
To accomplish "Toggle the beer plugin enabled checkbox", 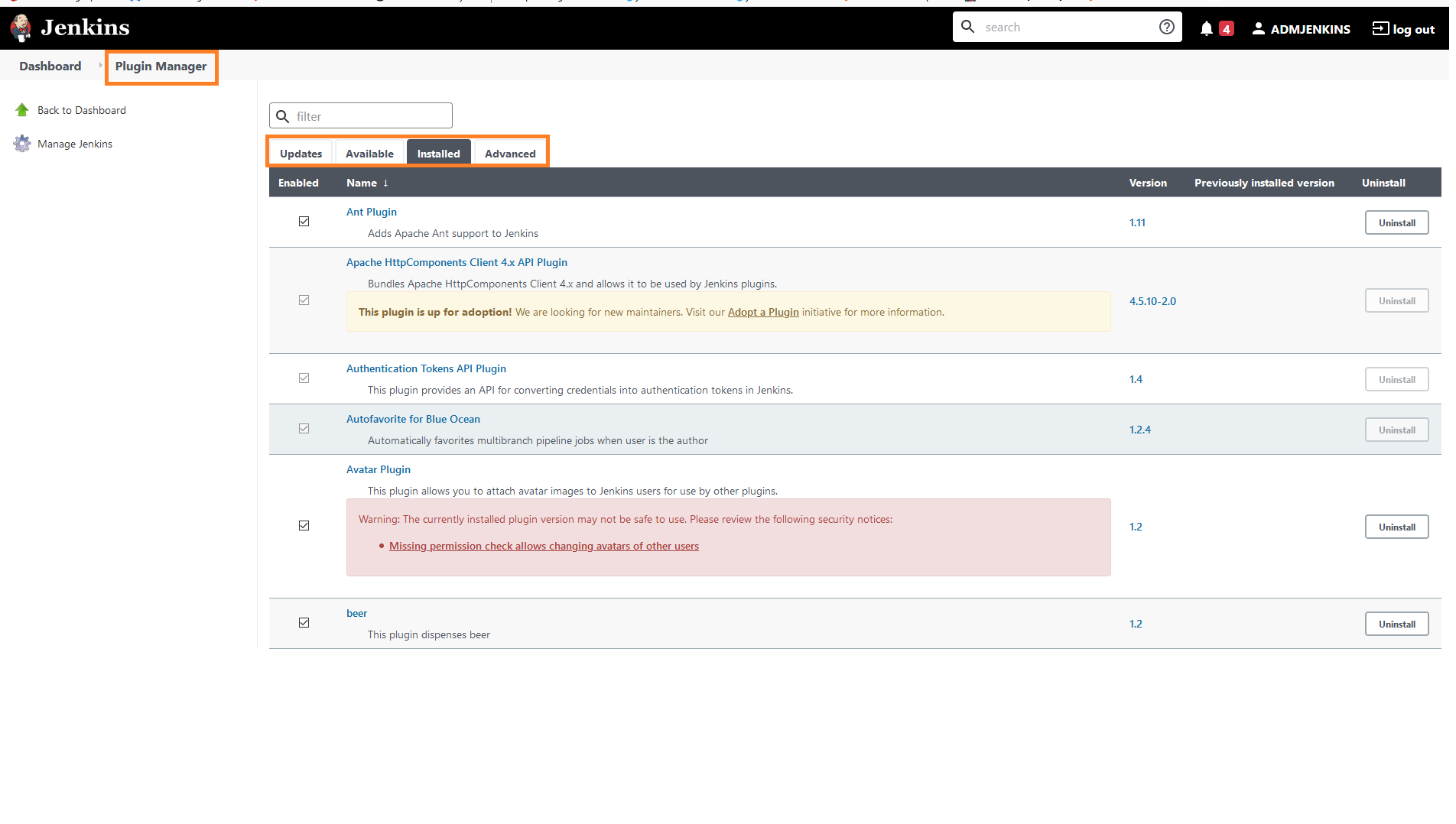I will (x=304, y=623).
